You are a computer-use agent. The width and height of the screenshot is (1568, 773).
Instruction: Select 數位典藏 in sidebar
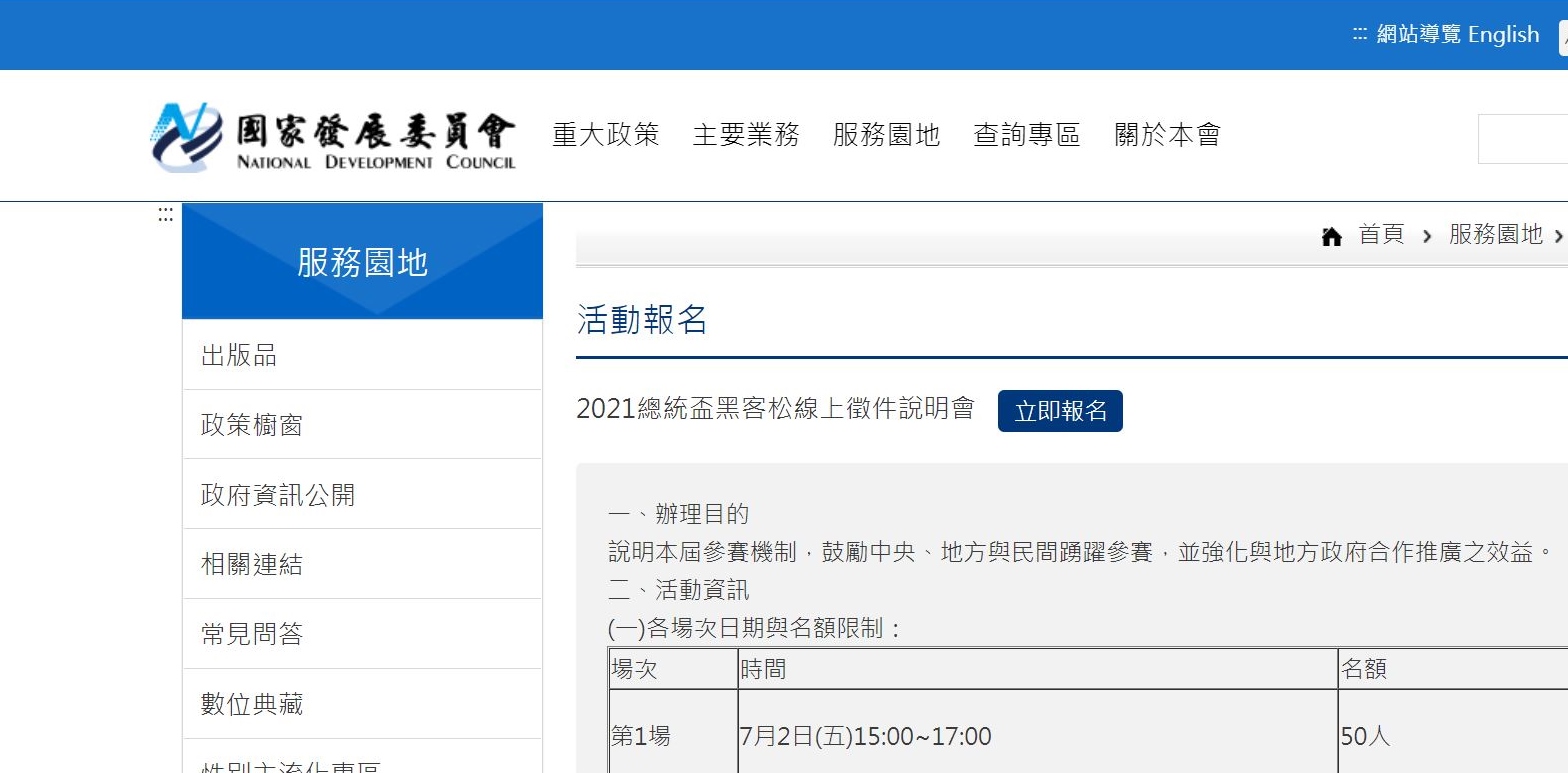click(362, 704)
